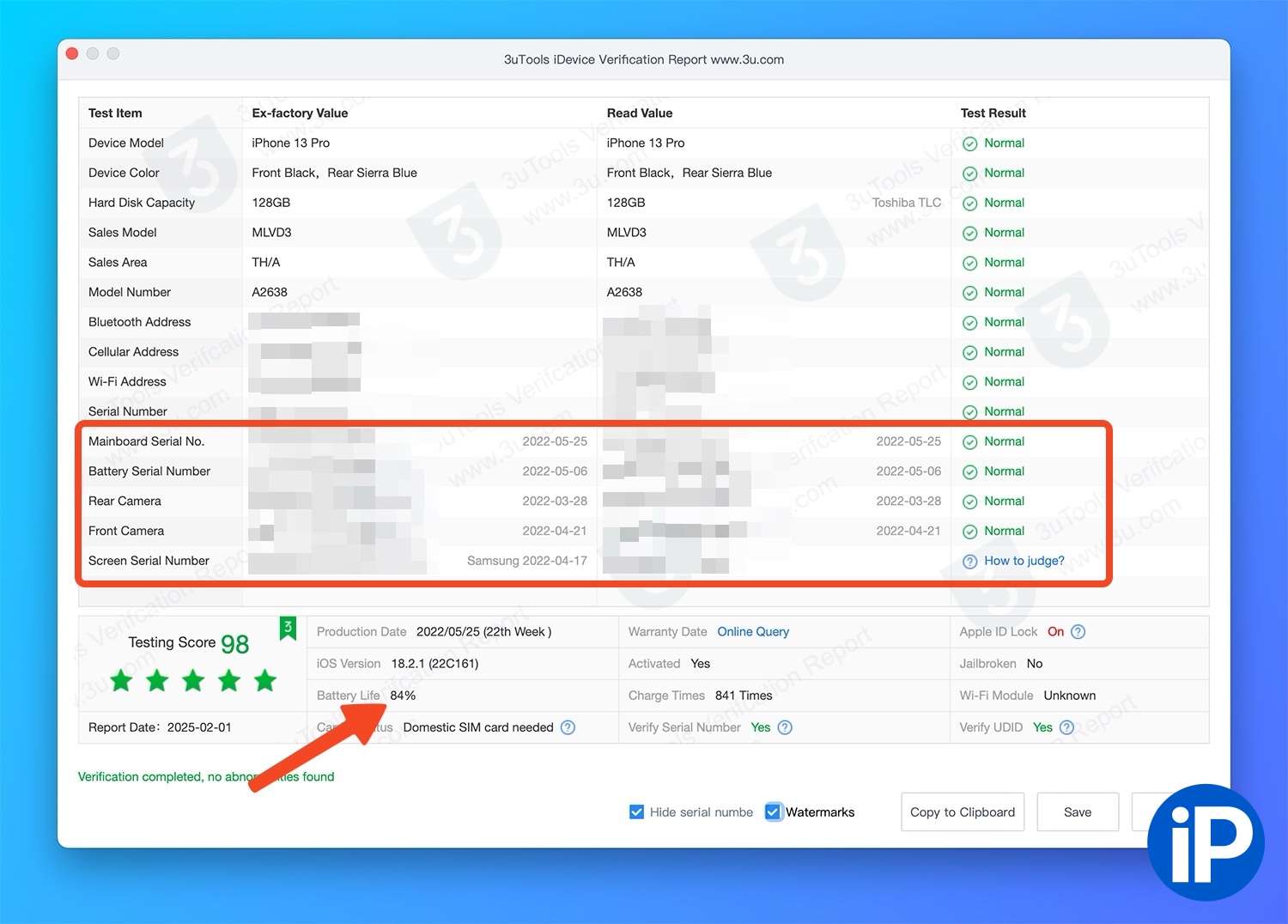Screen dimensions: 1288x924
Task: Click the question icon beside How to judge?
Action: [x=969, y=562]
